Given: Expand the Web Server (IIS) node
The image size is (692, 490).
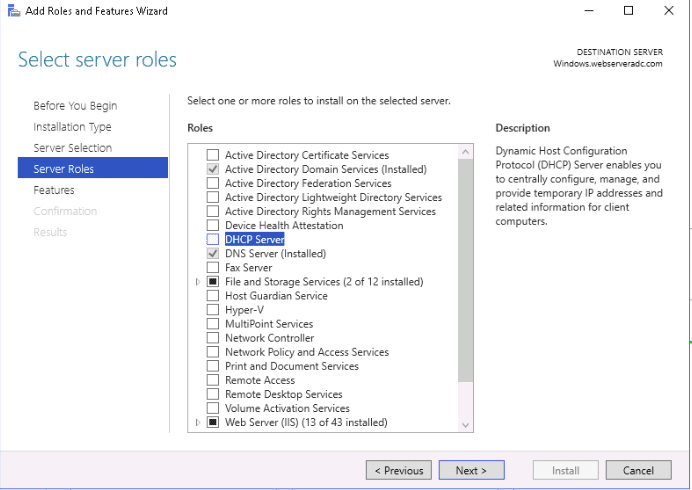Looking at the screenshot, I should [198, 422].
